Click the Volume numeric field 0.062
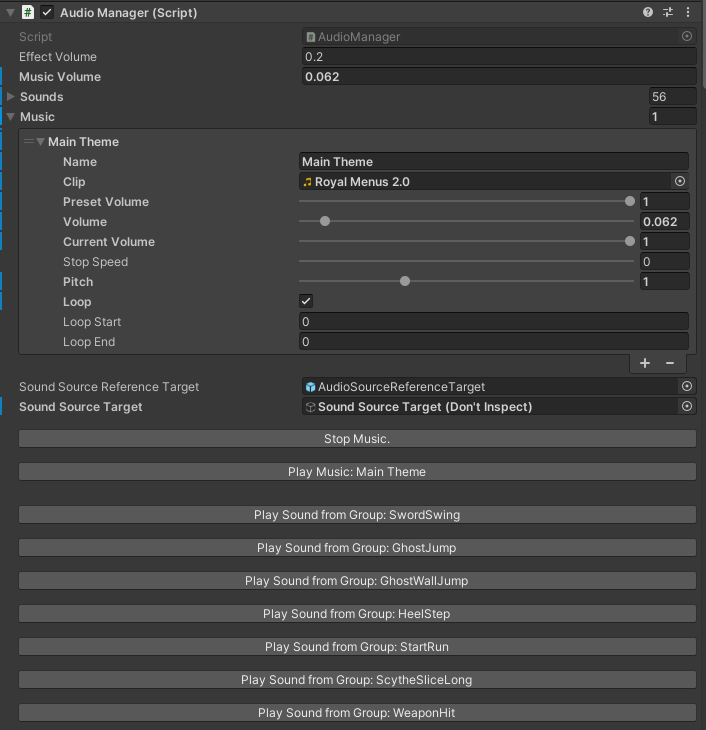Screen dimensions: 706x730 tap(665, 222)
